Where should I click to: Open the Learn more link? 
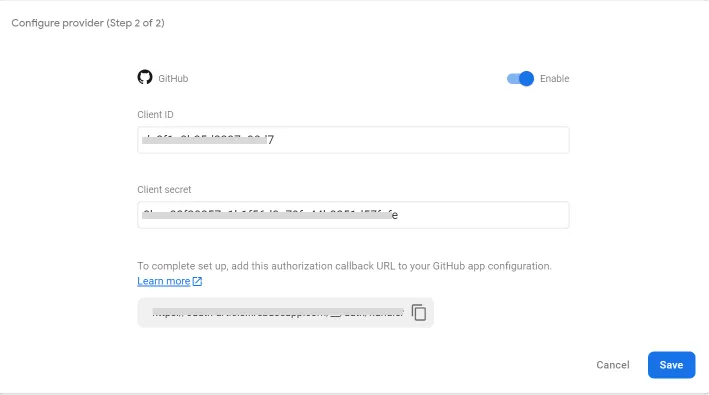click(x=164, y=281)
